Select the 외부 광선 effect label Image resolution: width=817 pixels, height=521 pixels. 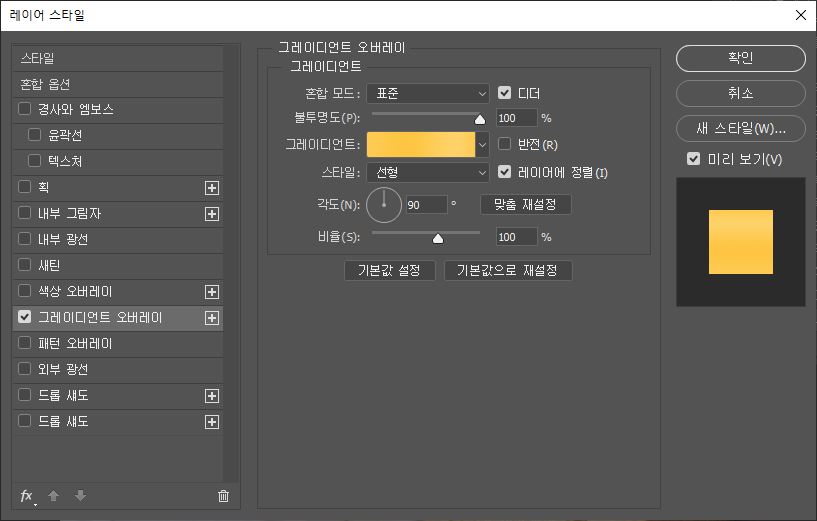pos(63,369)
